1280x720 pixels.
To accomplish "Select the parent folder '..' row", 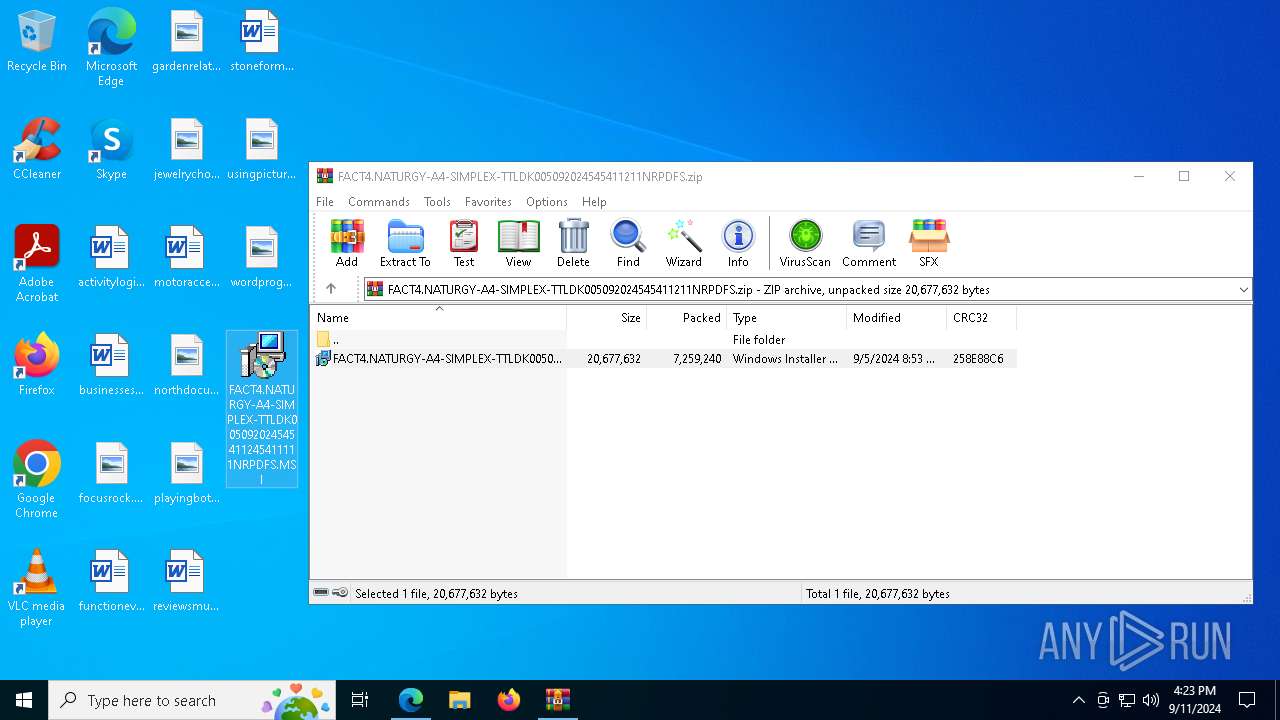I will 663,340.
